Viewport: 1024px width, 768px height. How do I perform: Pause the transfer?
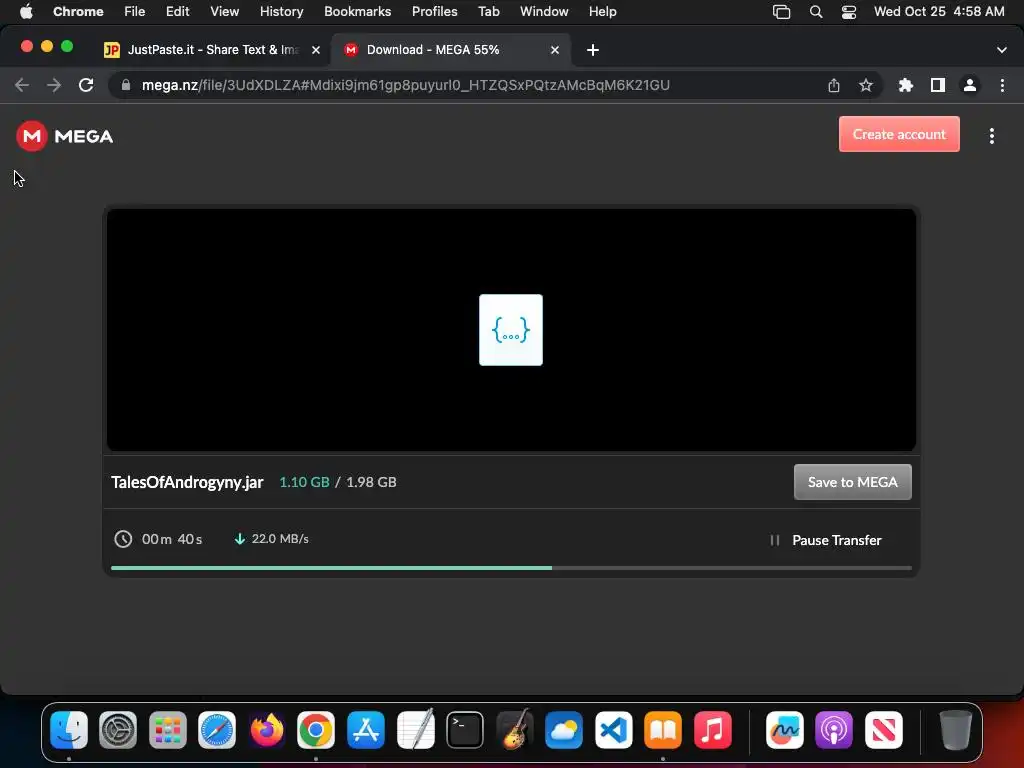(826, 540)
